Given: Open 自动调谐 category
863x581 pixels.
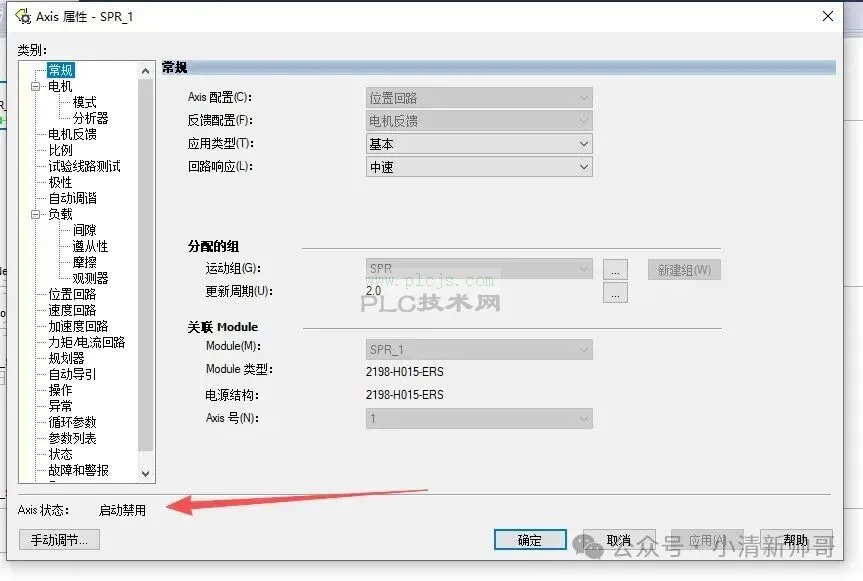Looking at the screenshot, I should click(x=72, y=198).
